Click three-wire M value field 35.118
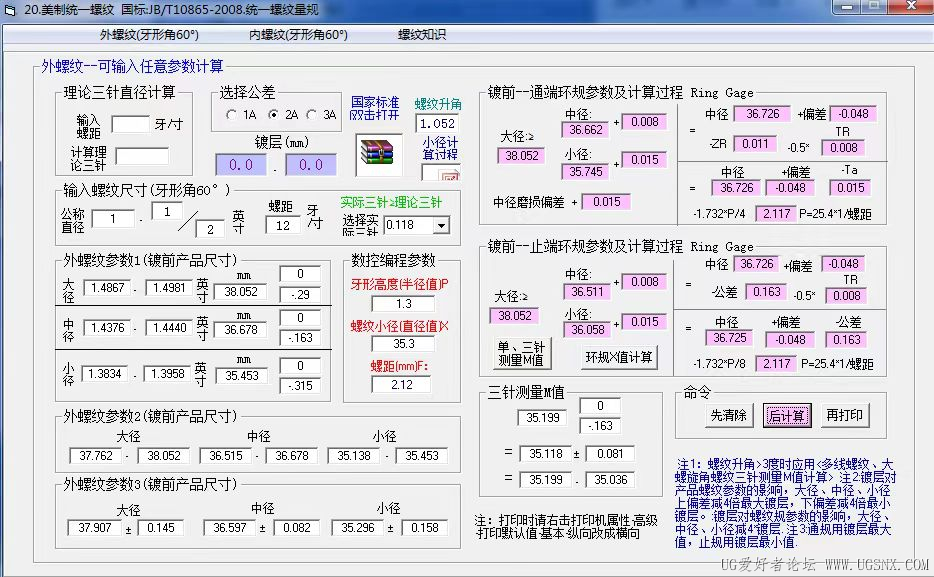This screenshot has height=577, width=934. tap(545, 454)
